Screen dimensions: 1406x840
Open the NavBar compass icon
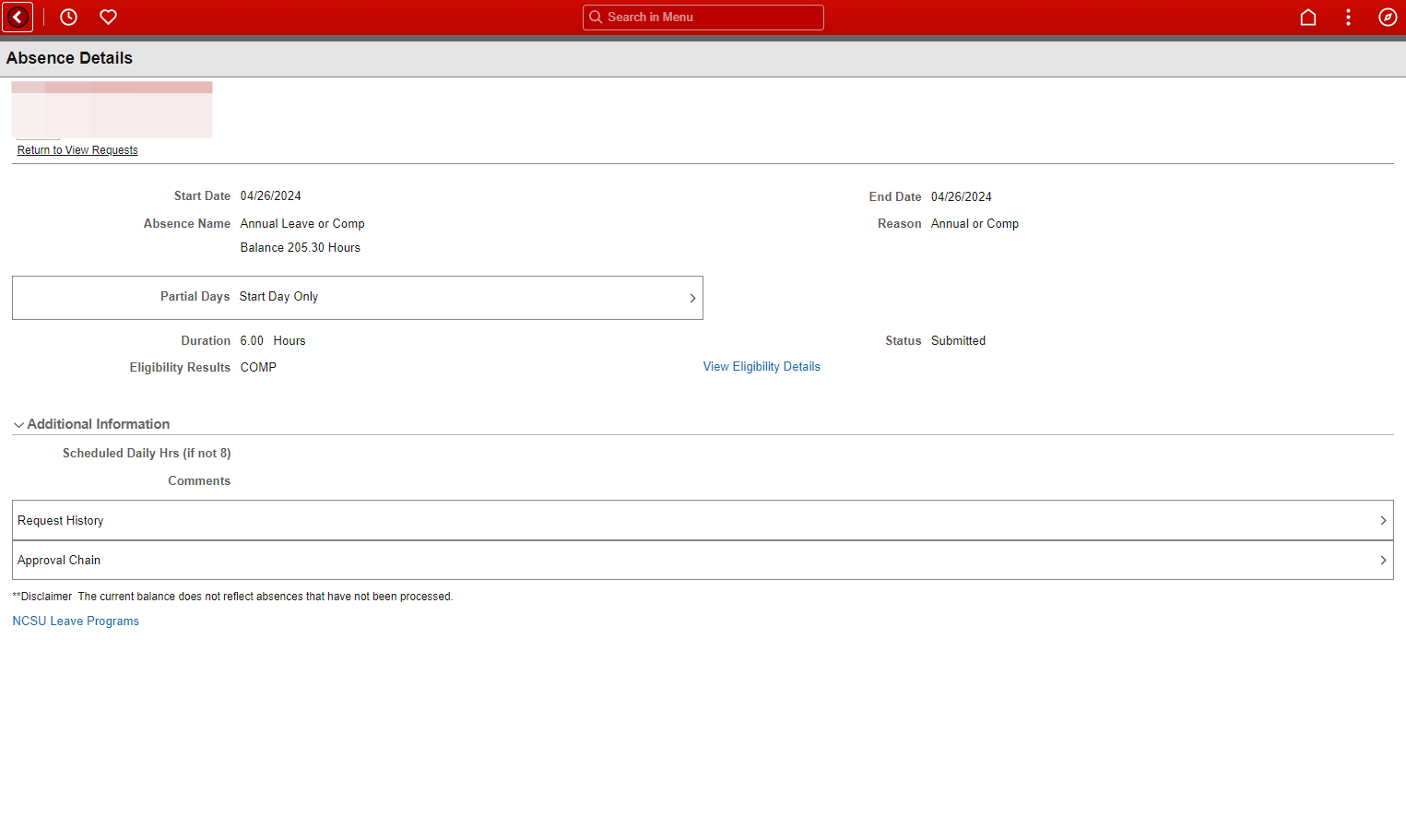coord(1388,17)
